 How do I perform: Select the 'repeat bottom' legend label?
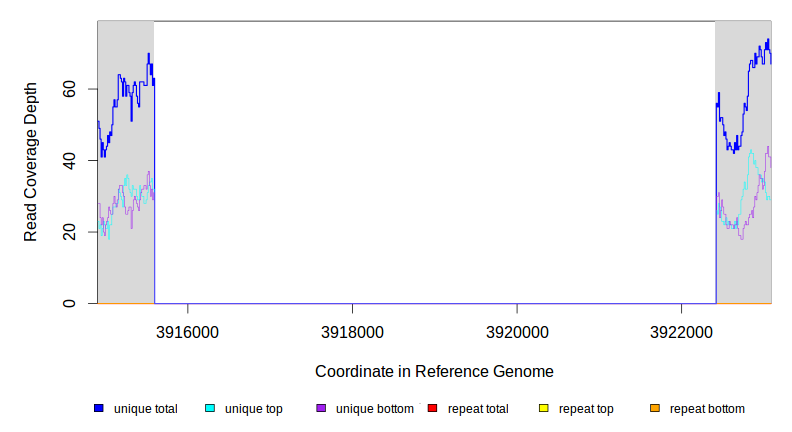pyautogui.click(x=707, y=409)
